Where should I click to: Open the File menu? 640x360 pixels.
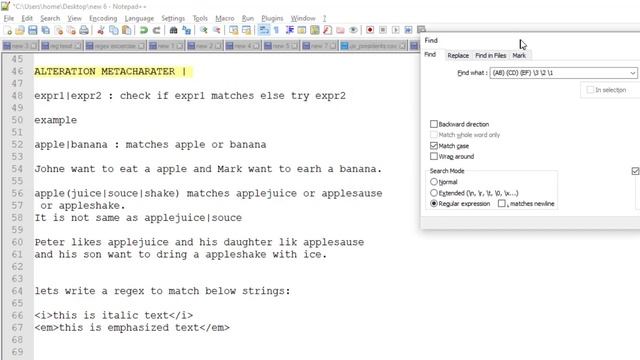click(x=9, y=18)
